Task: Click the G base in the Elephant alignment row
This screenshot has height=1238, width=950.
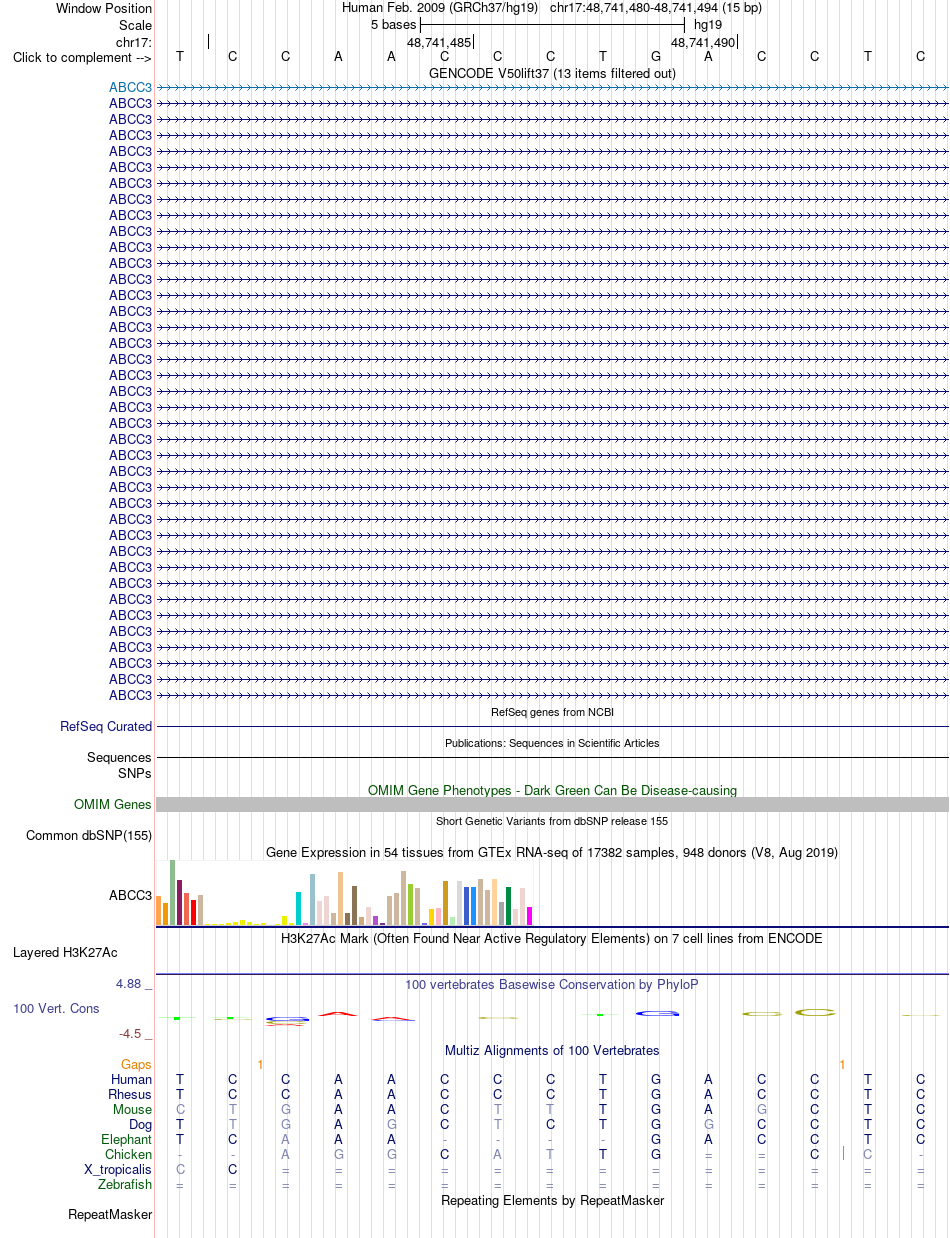Action: point(656,1140)
